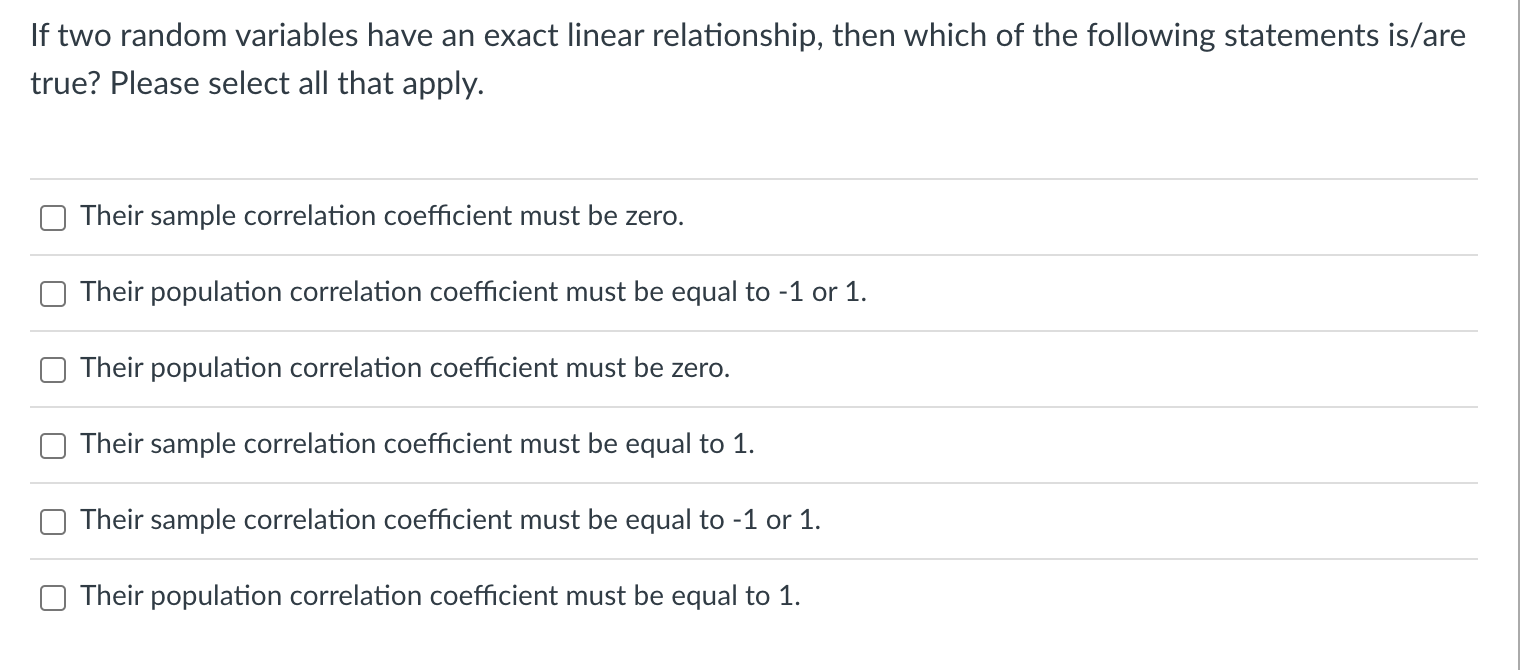1524x670 pixels.
Task: Deselect the sample coefficient 'equal to 1' checkbox
Action: coord(52,445)
